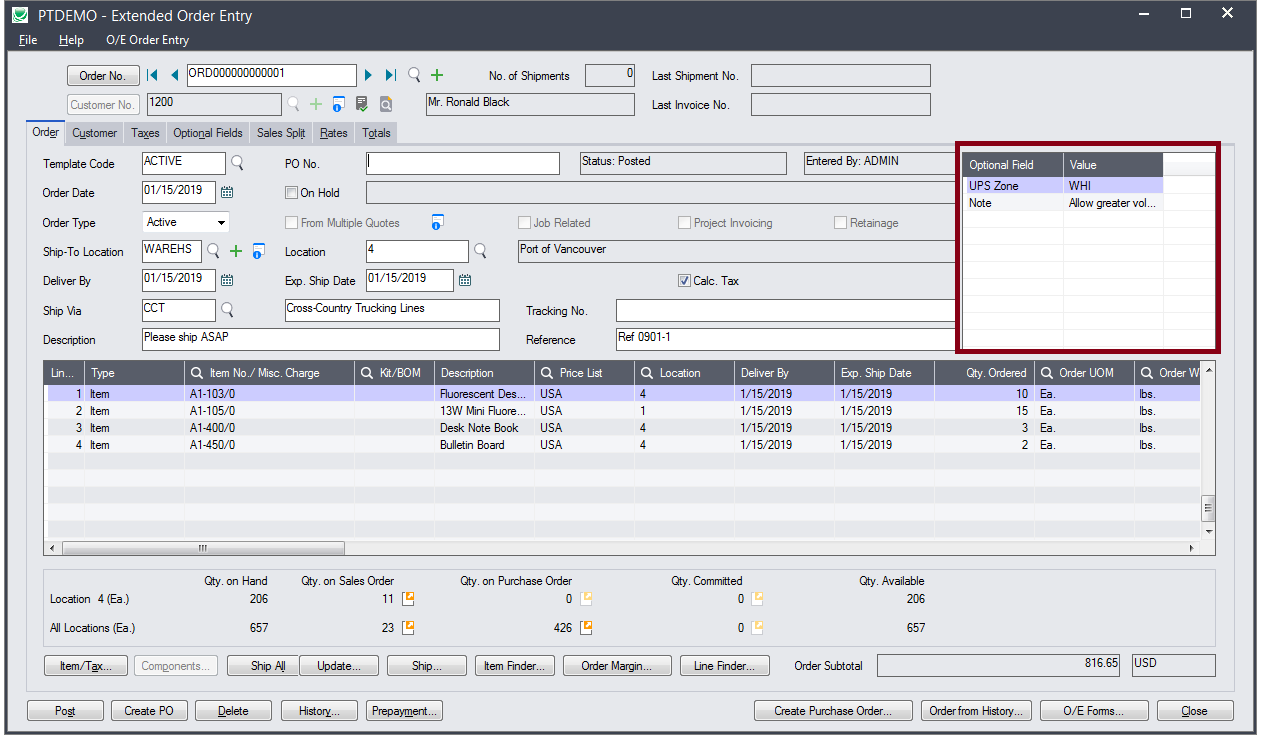Select the A1-105/0 item row

[624, 411]
